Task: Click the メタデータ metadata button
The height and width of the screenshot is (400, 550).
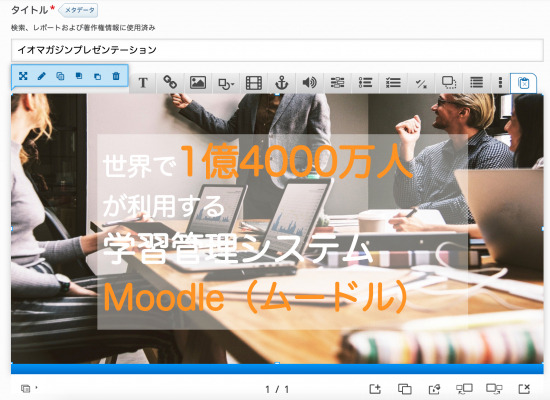Action: (78, 11)
